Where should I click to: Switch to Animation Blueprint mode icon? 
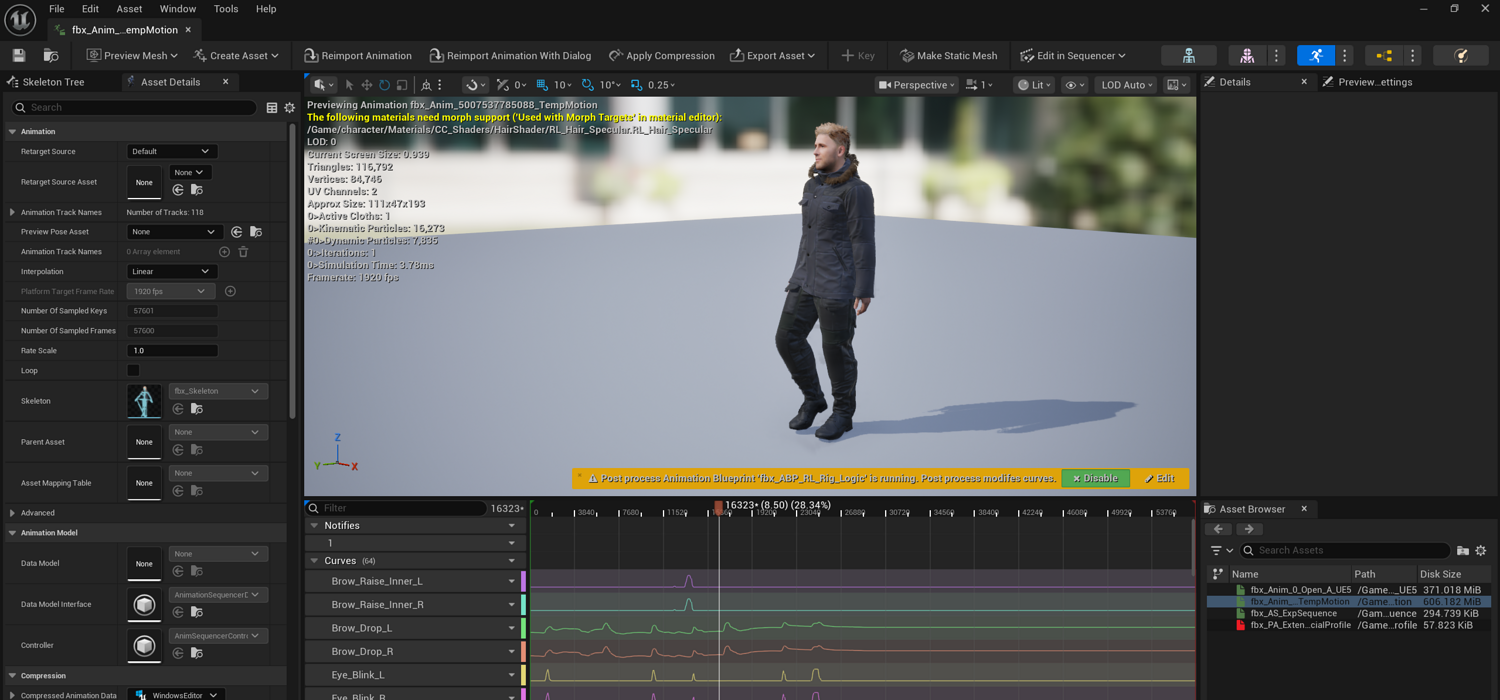pyautogui.click(x=1384, y=56)
